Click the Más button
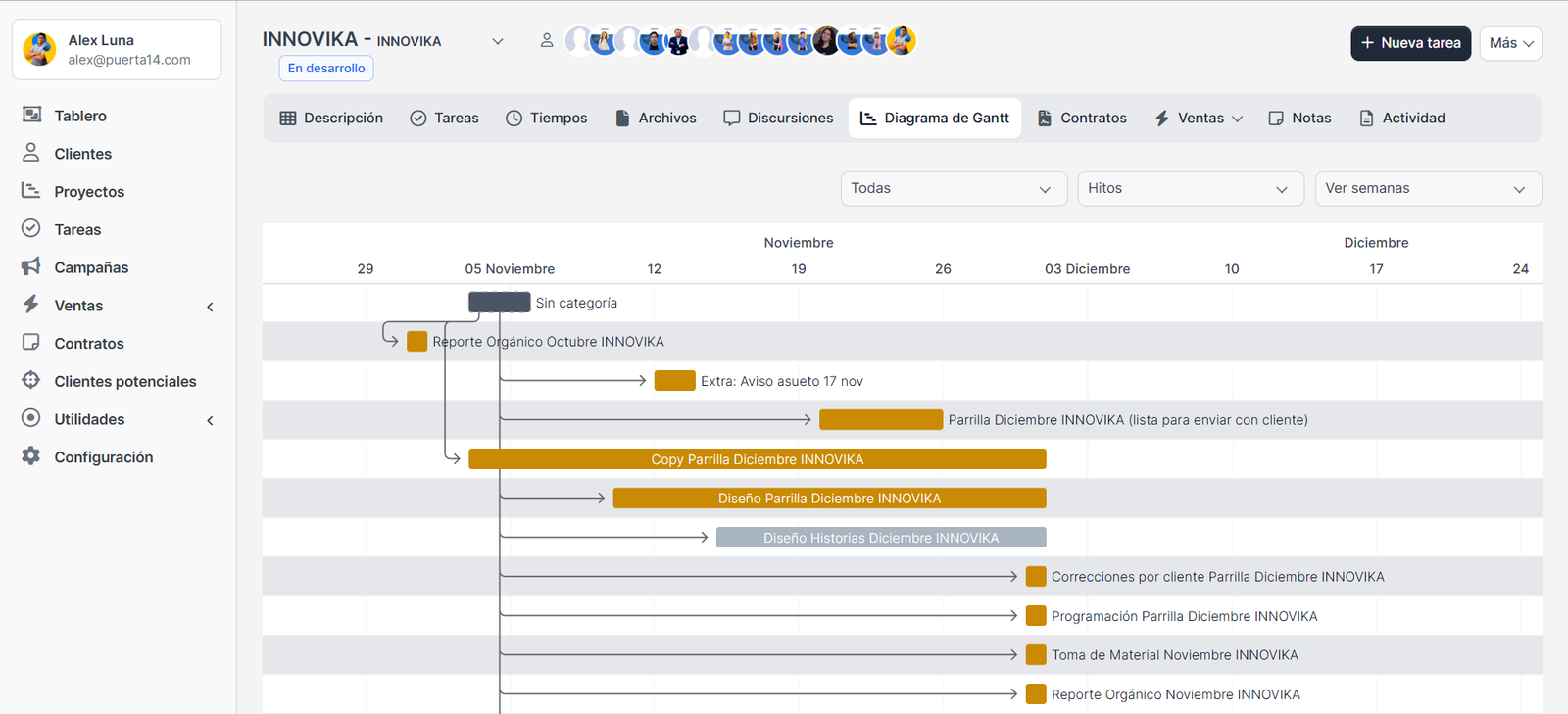The height and width of the screenshot is (714, 1568). pyautogui.click(x=1510, y=43)
